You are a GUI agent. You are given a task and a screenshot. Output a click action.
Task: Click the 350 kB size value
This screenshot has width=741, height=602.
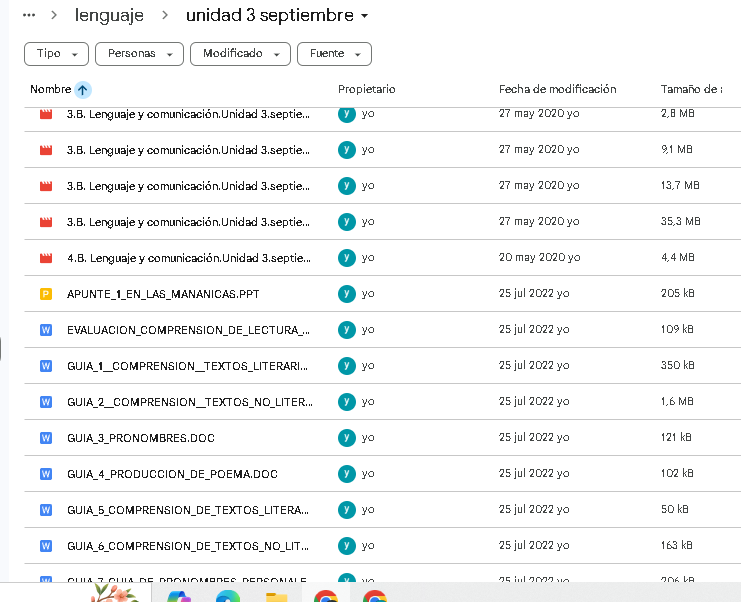click(677, 365)
